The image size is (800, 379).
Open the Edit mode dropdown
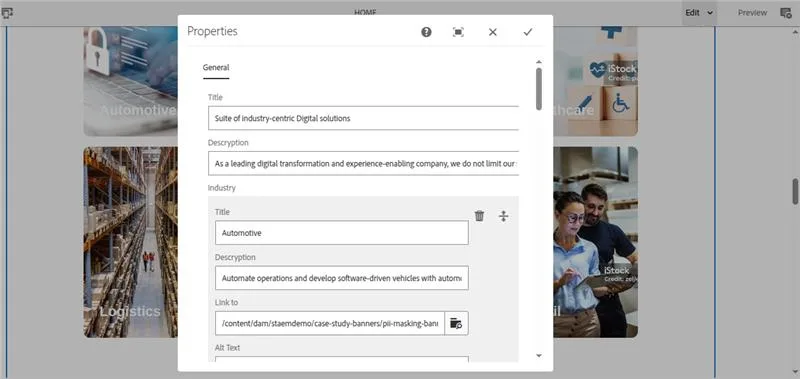[699, 13]
